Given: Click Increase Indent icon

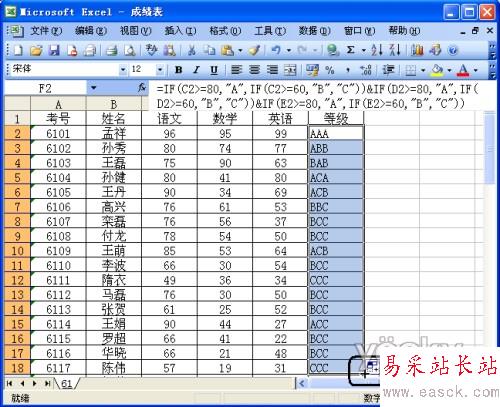Looking at the screenshot, I should 388,70.
